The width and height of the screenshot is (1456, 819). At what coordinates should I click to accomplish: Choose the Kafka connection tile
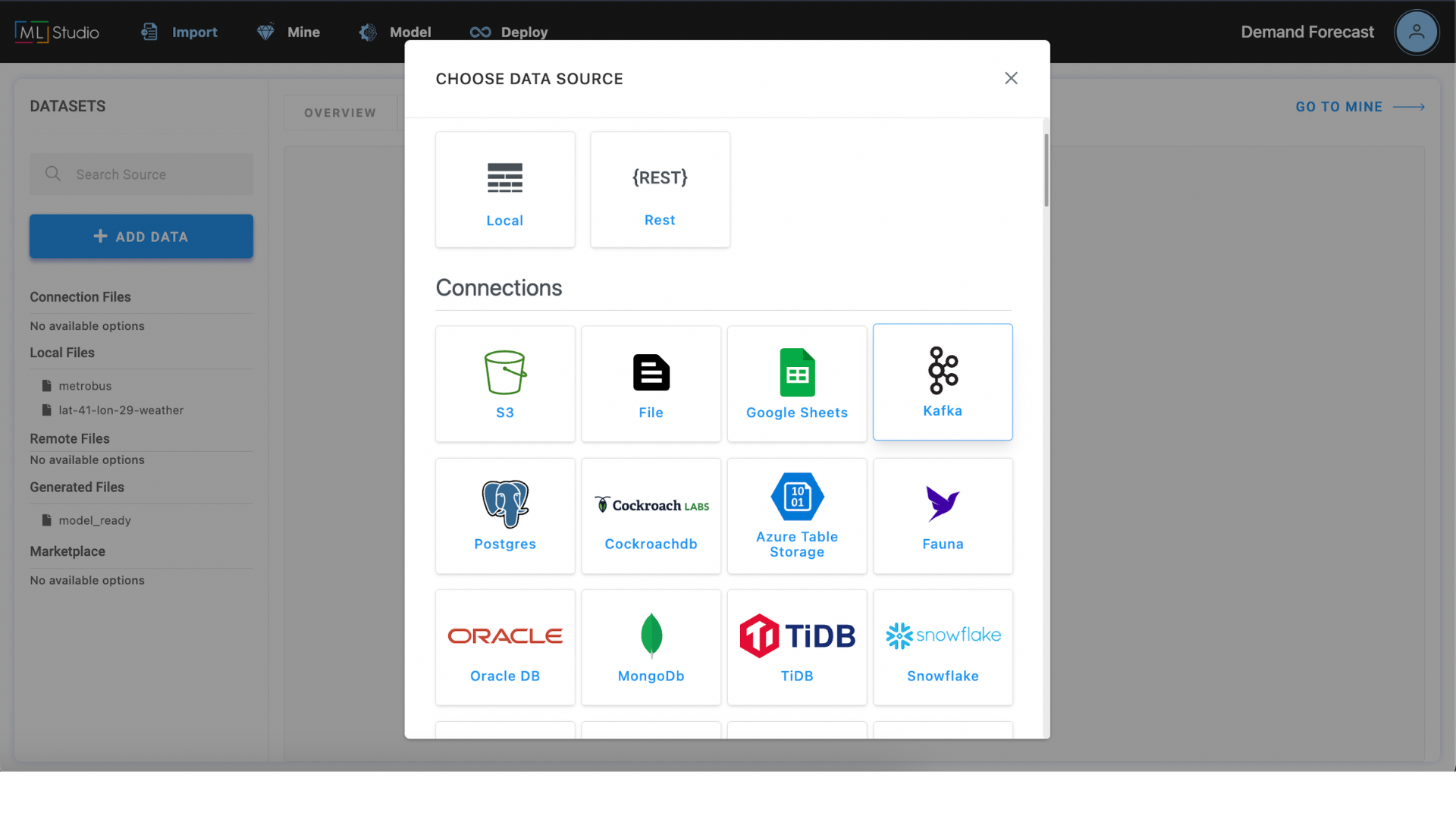click(x=943, y=382)
